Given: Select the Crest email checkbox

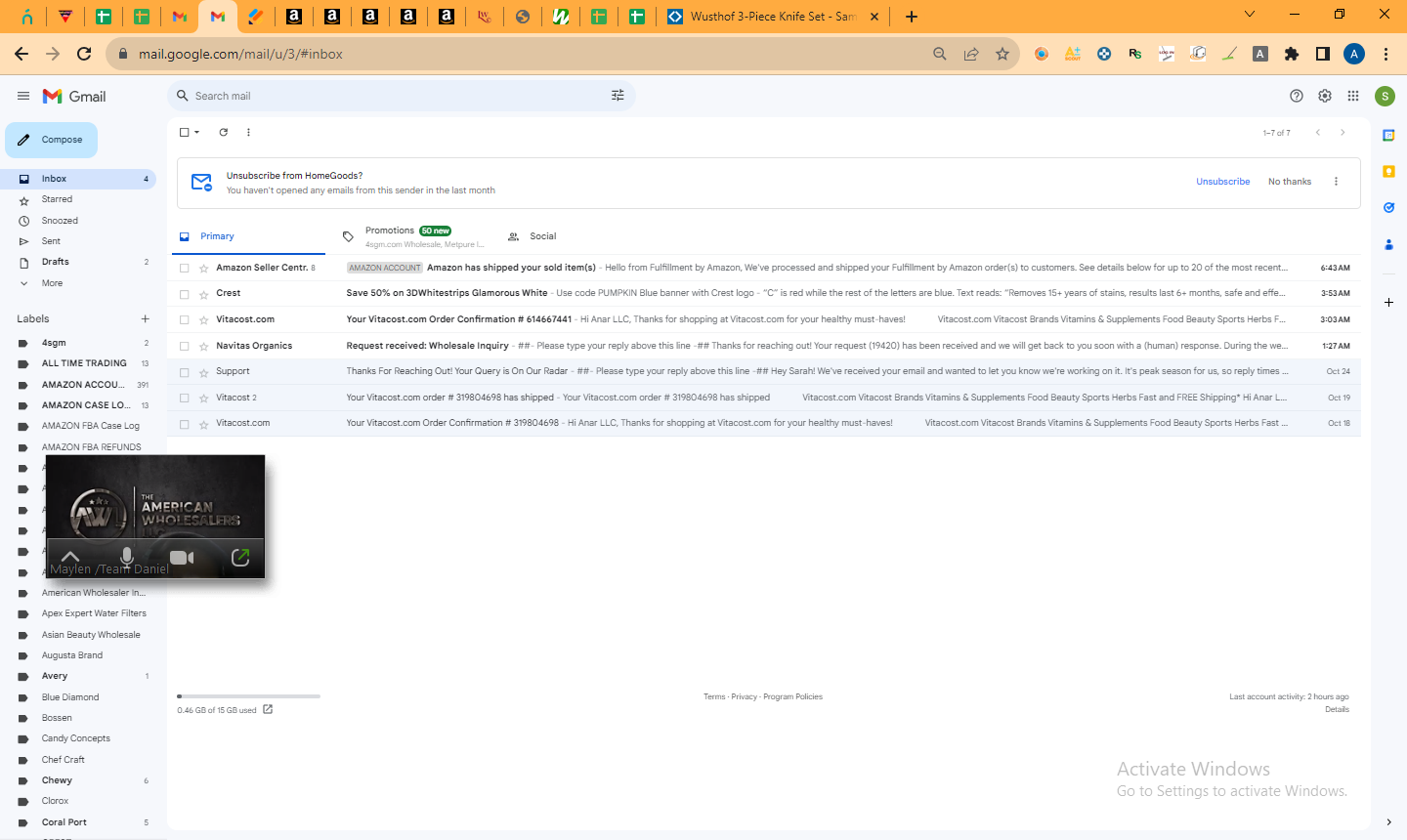Looking at the screenshot, I should [184, 294].
